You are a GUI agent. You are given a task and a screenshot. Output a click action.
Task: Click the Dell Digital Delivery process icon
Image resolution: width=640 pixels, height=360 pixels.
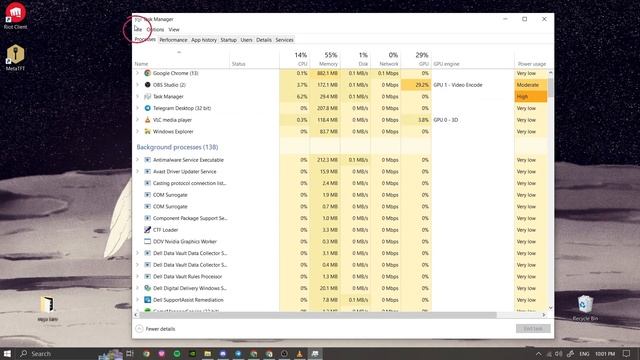point(147,288)
